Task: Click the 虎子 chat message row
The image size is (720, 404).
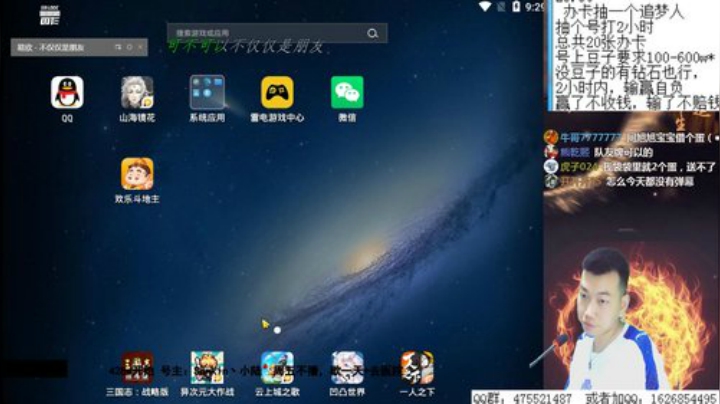Action: point(630,167)
